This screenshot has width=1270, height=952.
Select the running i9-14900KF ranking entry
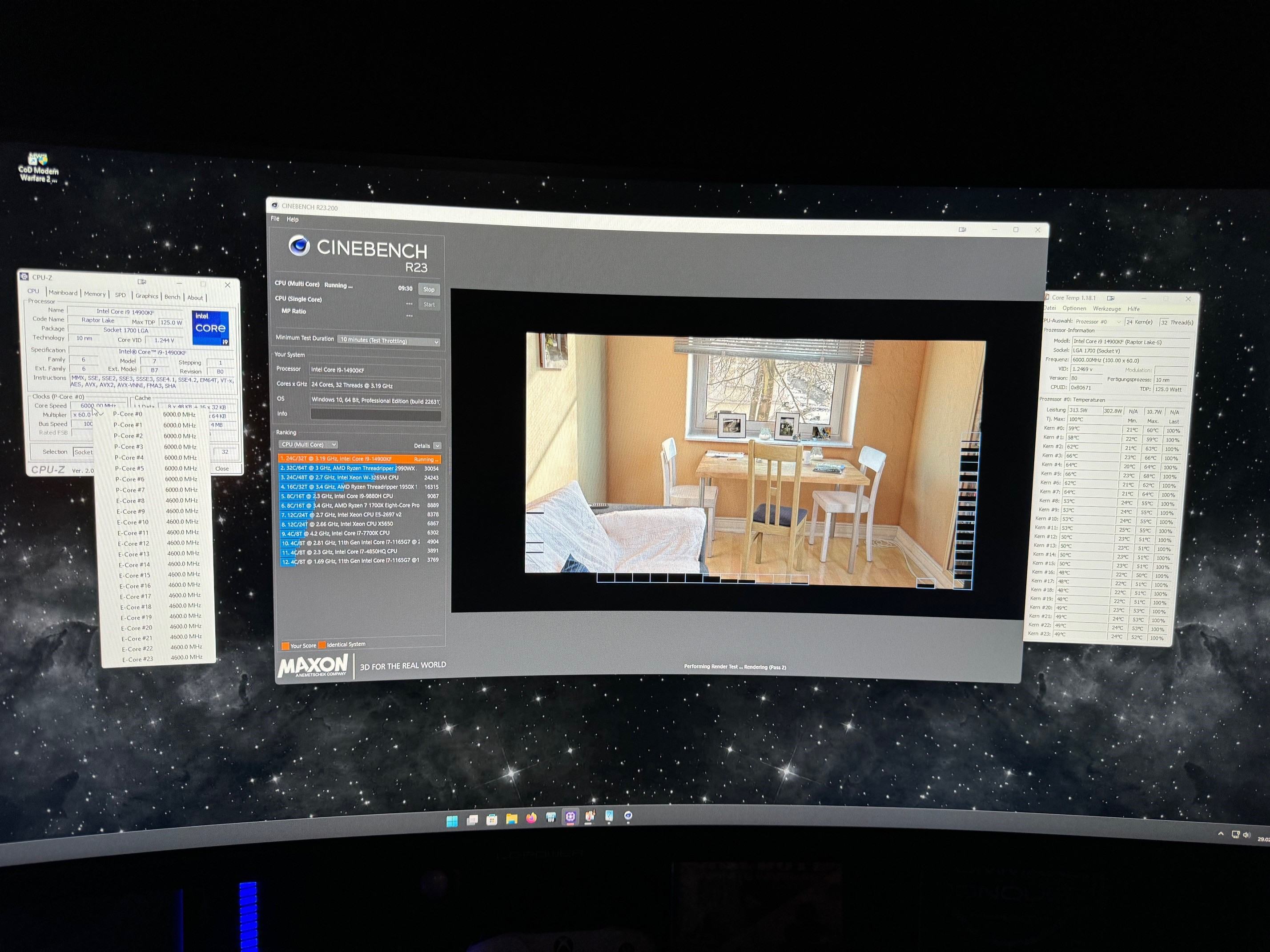click(x=359, y=459)
